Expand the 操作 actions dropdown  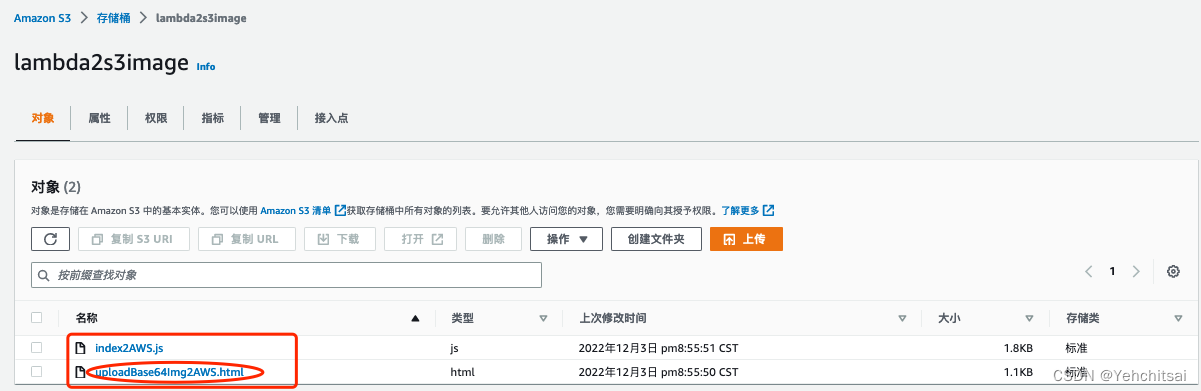pos(566,239)
